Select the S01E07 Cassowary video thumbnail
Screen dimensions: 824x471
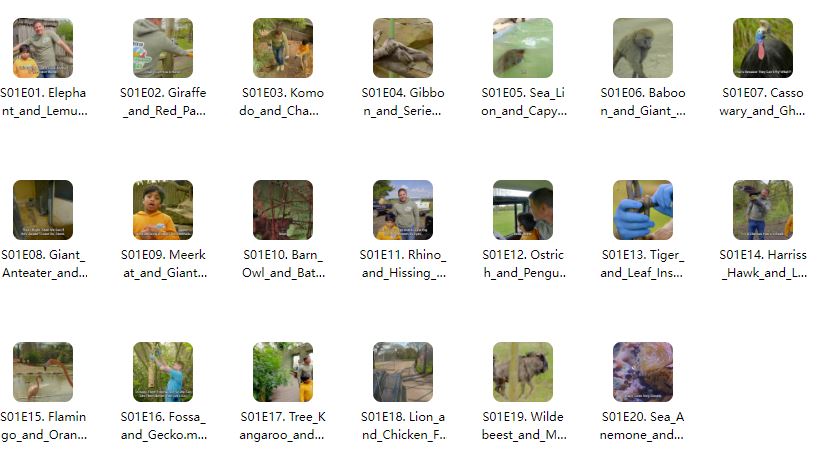click(763, 48)
